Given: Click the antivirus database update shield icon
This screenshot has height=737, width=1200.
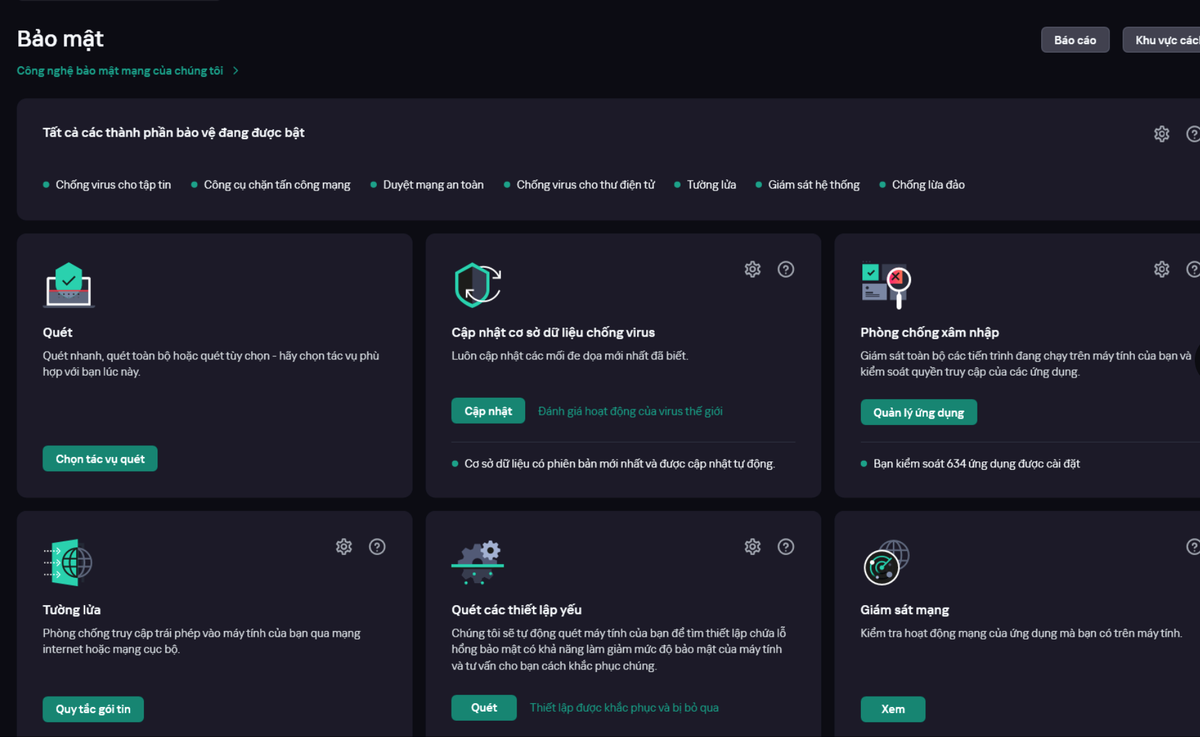Looking at the screenshot, I should click(x=477, y=285).
